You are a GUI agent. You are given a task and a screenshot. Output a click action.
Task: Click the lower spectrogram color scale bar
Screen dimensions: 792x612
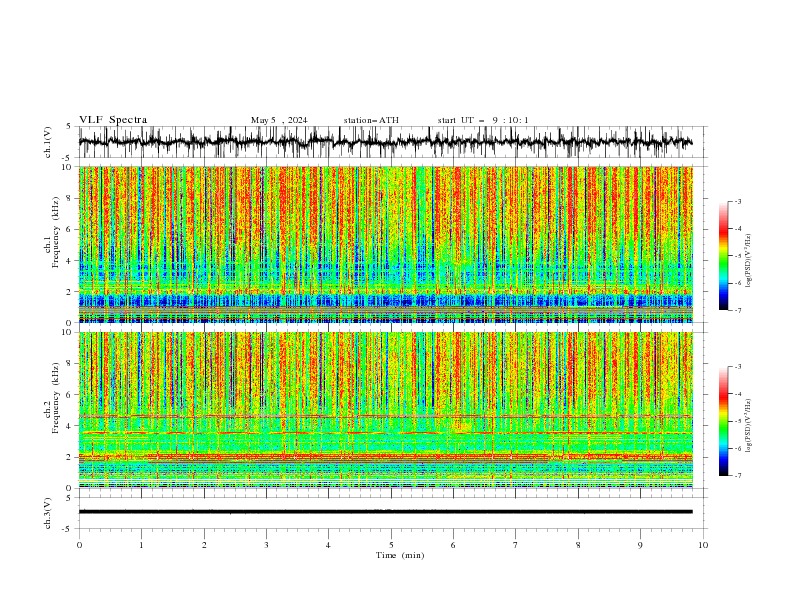[x=723, y=421]
